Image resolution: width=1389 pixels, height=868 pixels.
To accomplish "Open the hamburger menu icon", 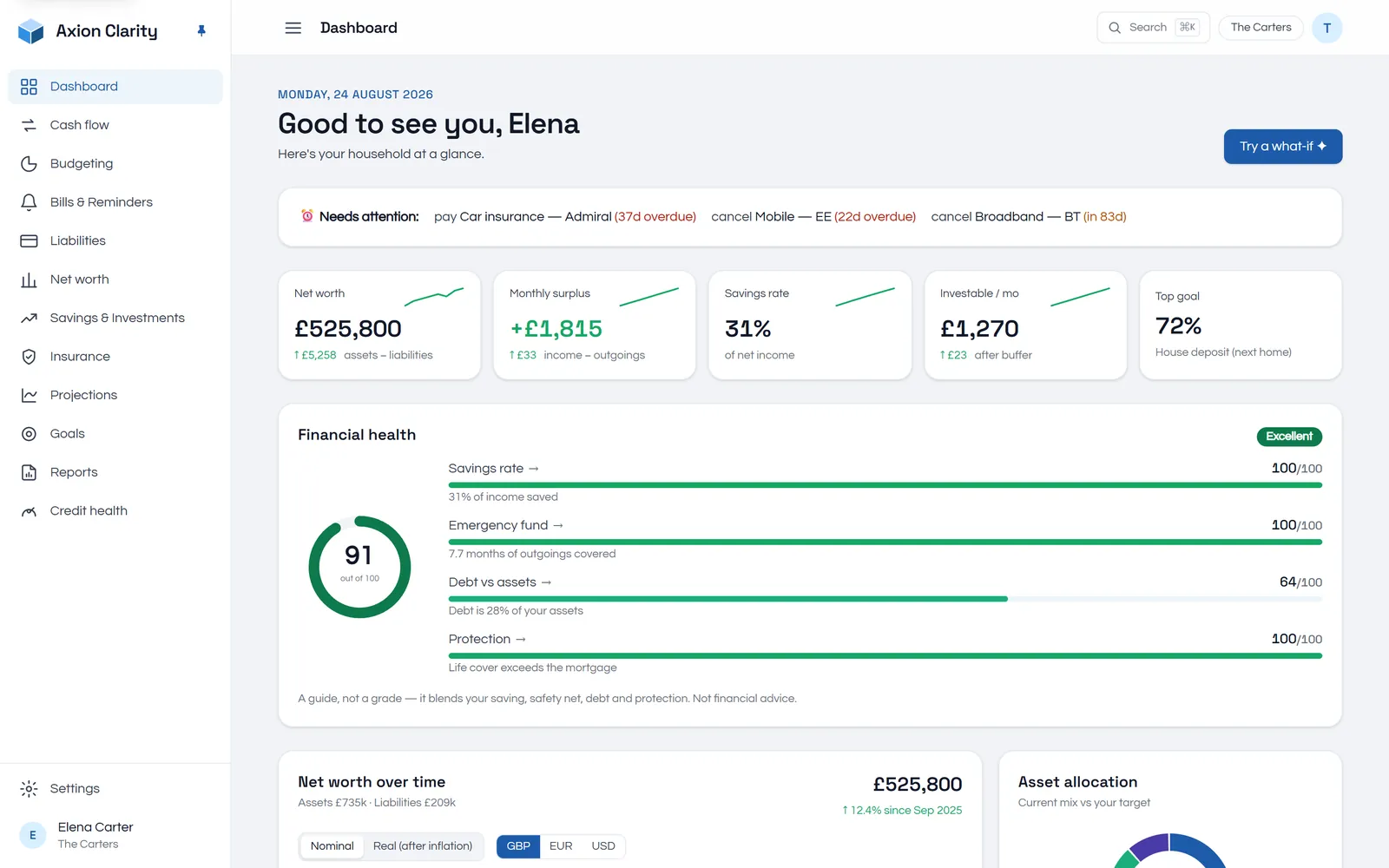I will (x=293, y=28).
